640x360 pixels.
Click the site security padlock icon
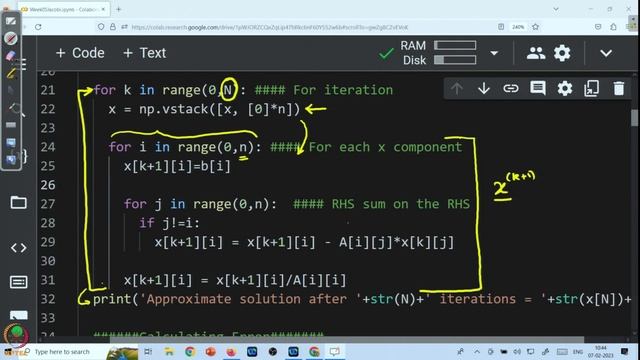coord(113,27)
